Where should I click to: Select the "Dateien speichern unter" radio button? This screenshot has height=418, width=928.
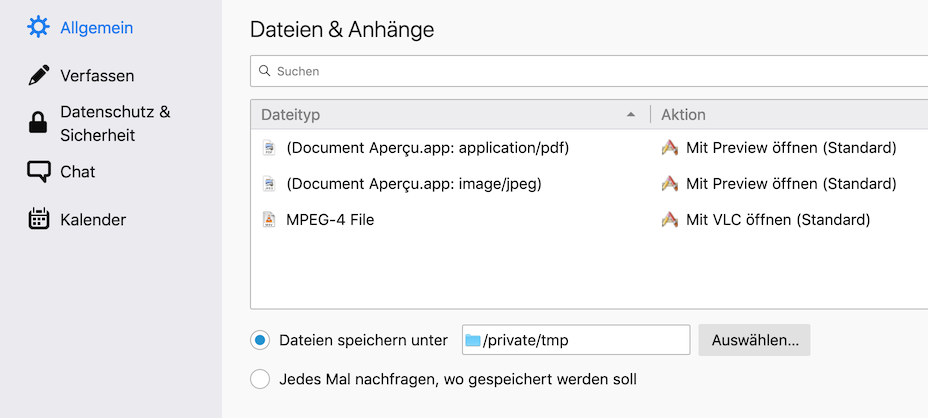[260, 340]
